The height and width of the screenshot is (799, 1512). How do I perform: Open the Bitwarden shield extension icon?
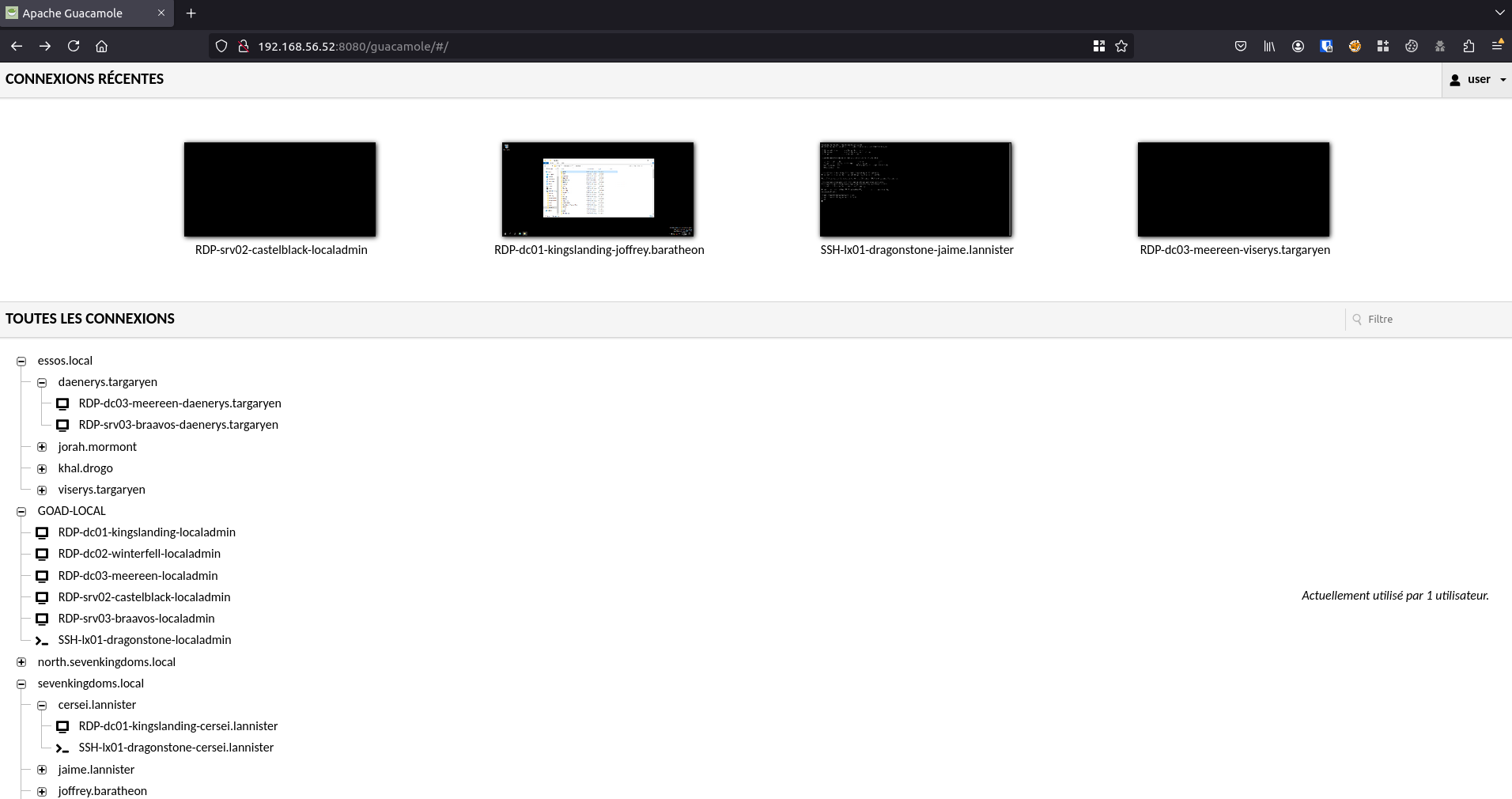(1326, 46)
